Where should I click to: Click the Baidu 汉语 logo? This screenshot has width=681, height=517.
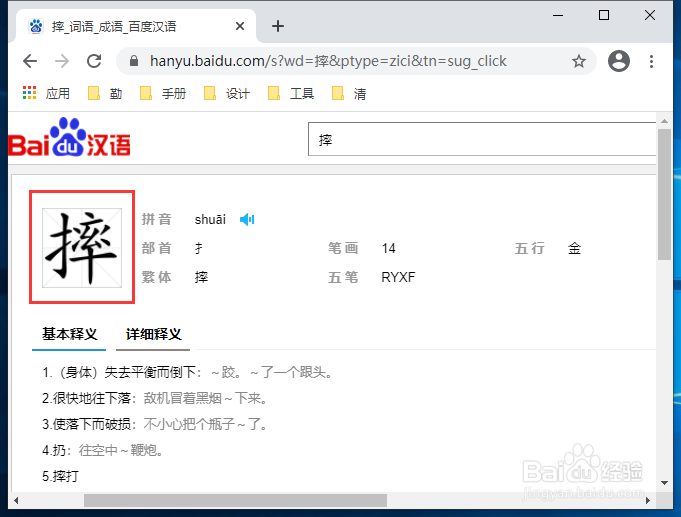tap(69, 138)
